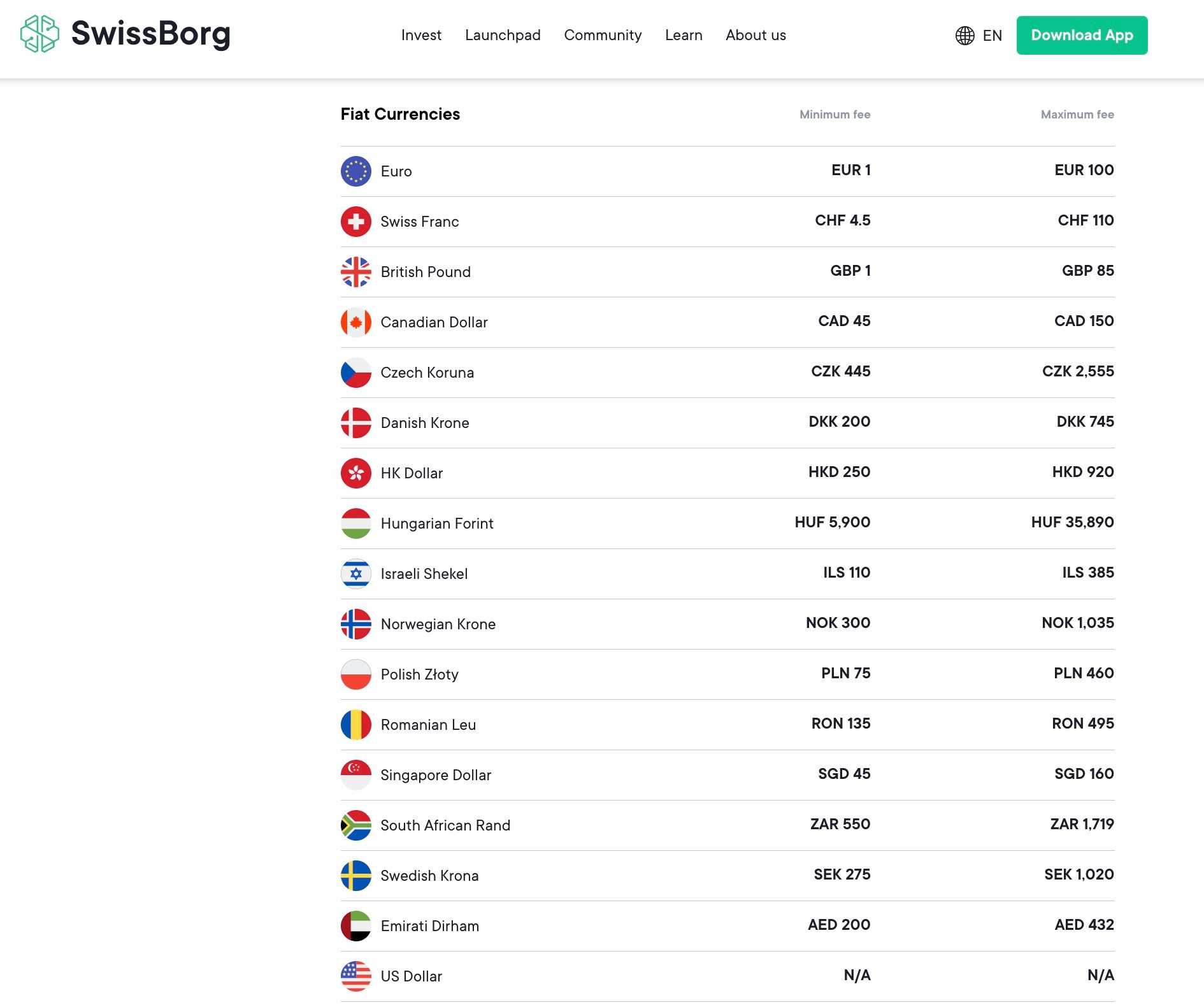The width and height of the screenshot is (1204, 1005).
Task: Click the Euro flag icon
Action: [355, 171]
